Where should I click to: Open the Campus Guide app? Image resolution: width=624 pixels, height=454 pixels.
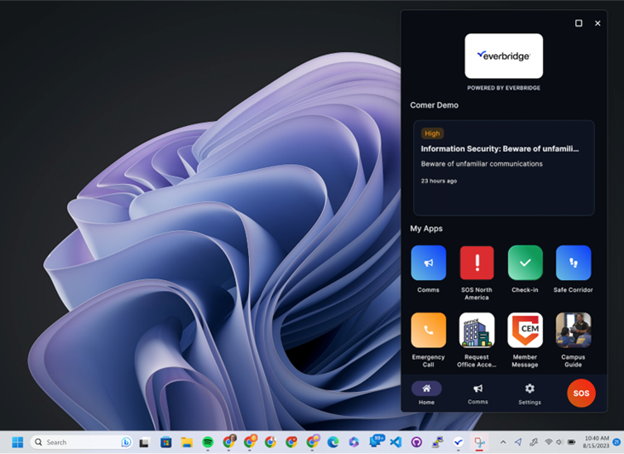pyautogui.click(x=573, y=330)
